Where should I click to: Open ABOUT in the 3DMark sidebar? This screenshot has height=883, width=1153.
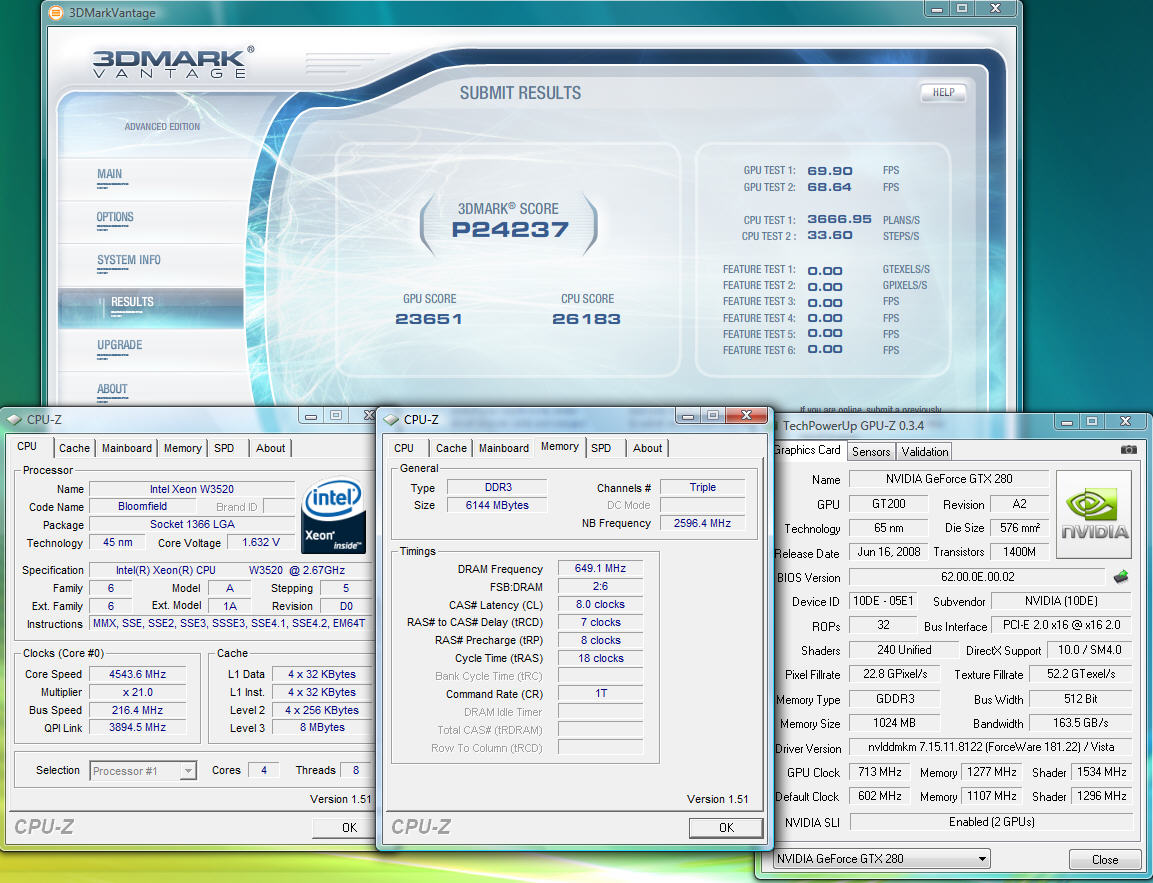coord(112,388)
